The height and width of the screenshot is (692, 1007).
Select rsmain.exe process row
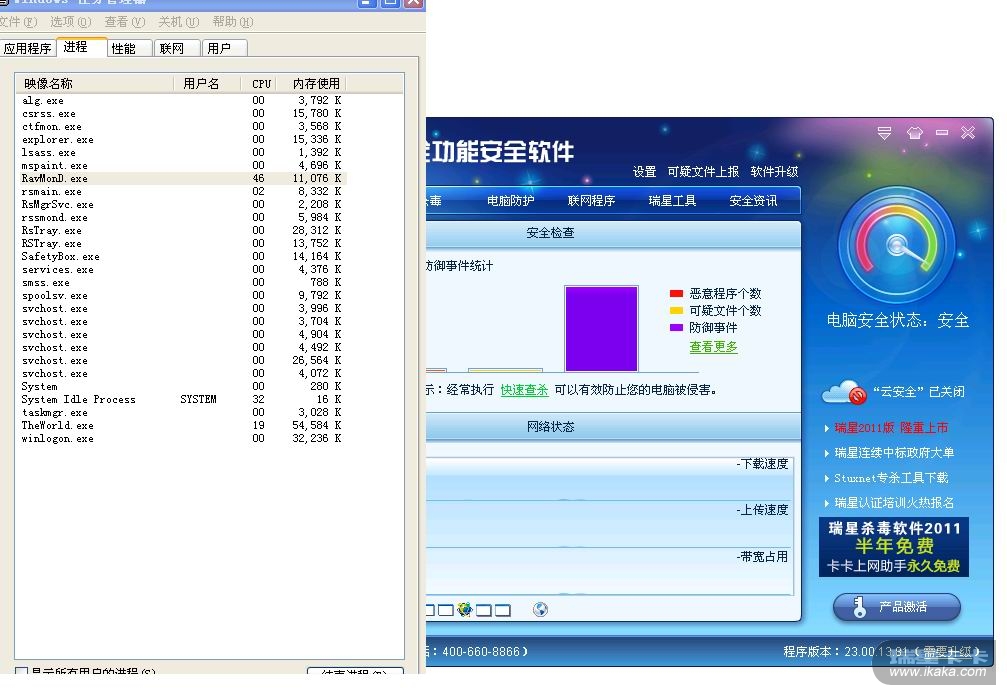(x=182, y=191)
